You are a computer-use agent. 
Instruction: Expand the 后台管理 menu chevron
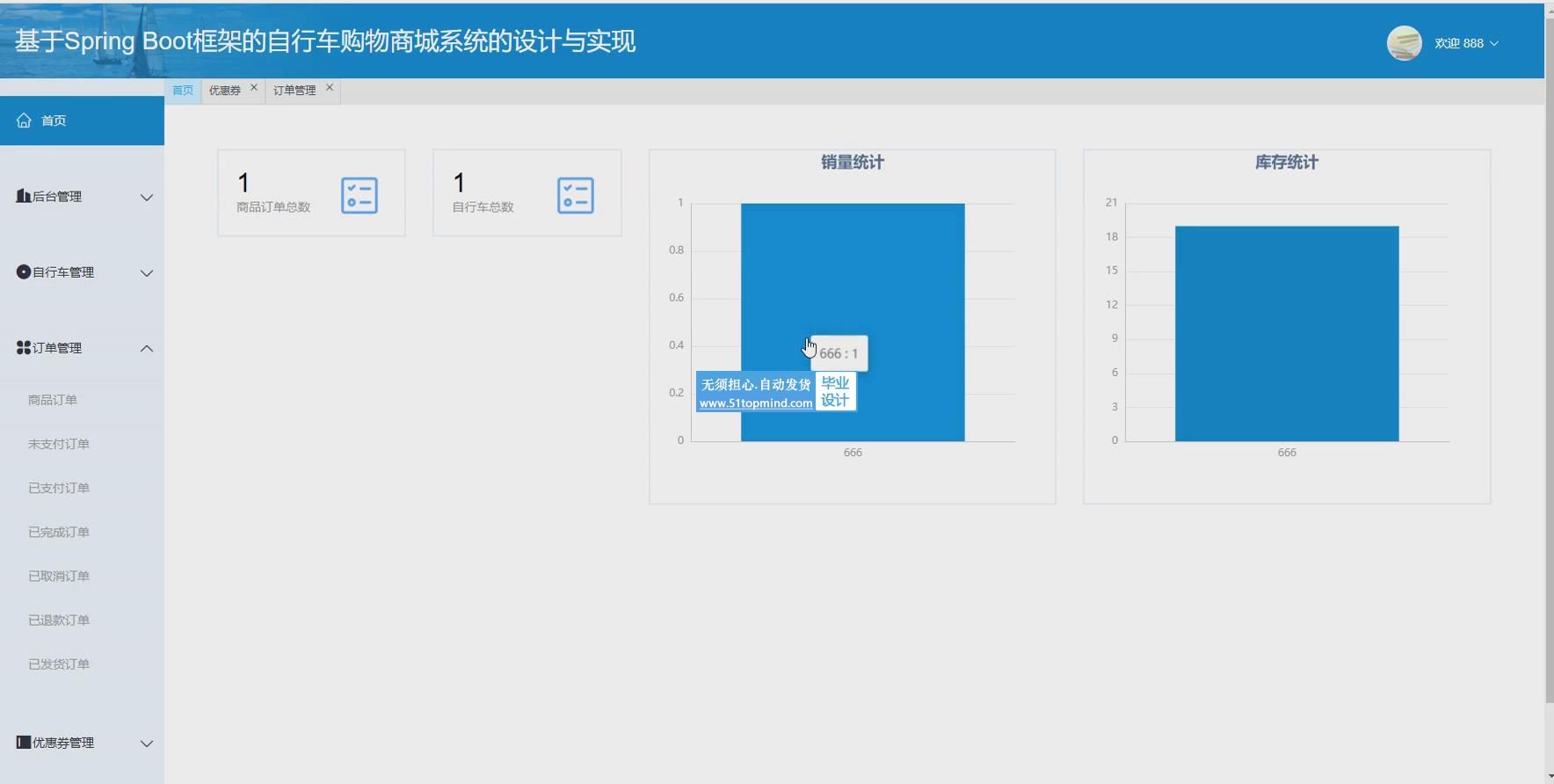(x=147, y=198)
